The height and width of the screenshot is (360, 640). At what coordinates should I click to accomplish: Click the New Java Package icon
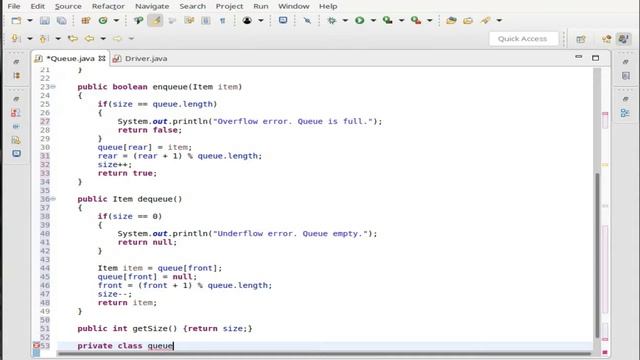point(86,20)
